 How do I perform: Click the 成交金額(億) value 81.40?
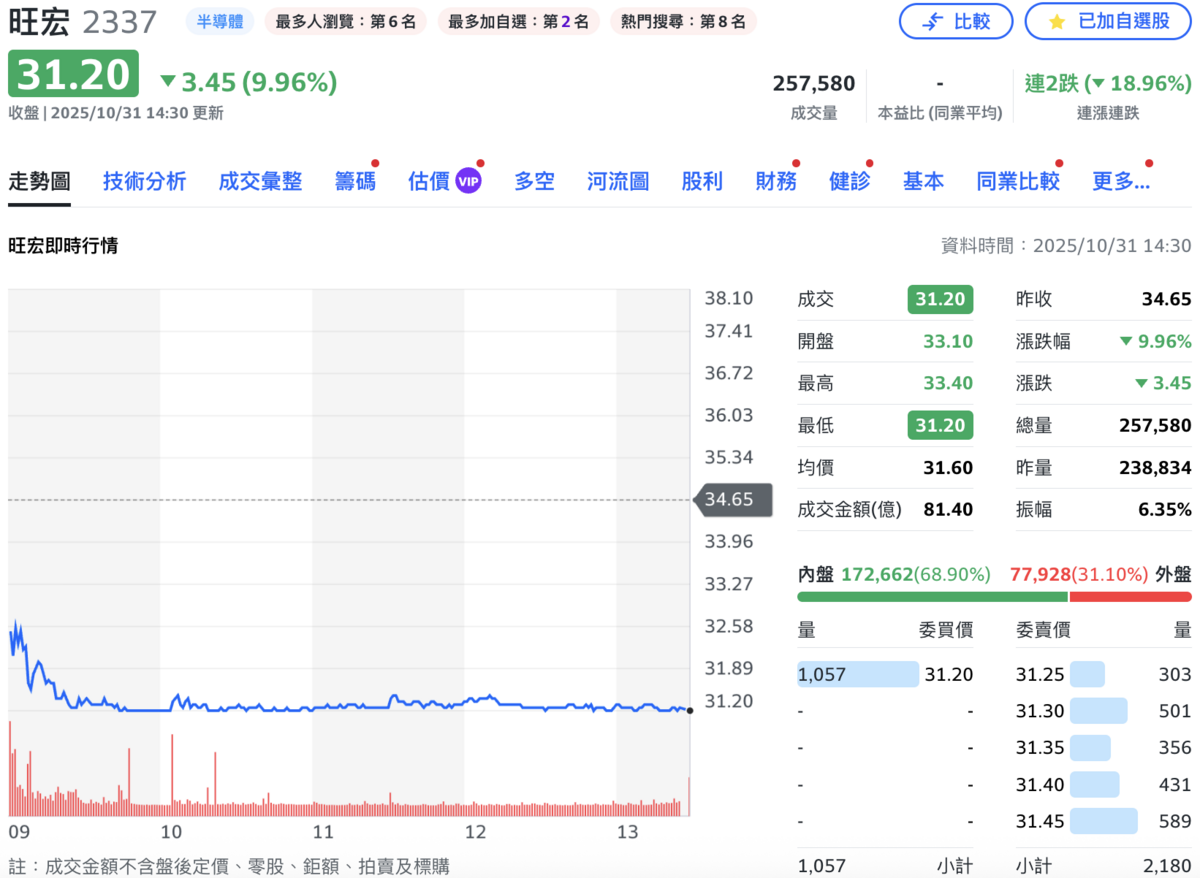[947, 509]
